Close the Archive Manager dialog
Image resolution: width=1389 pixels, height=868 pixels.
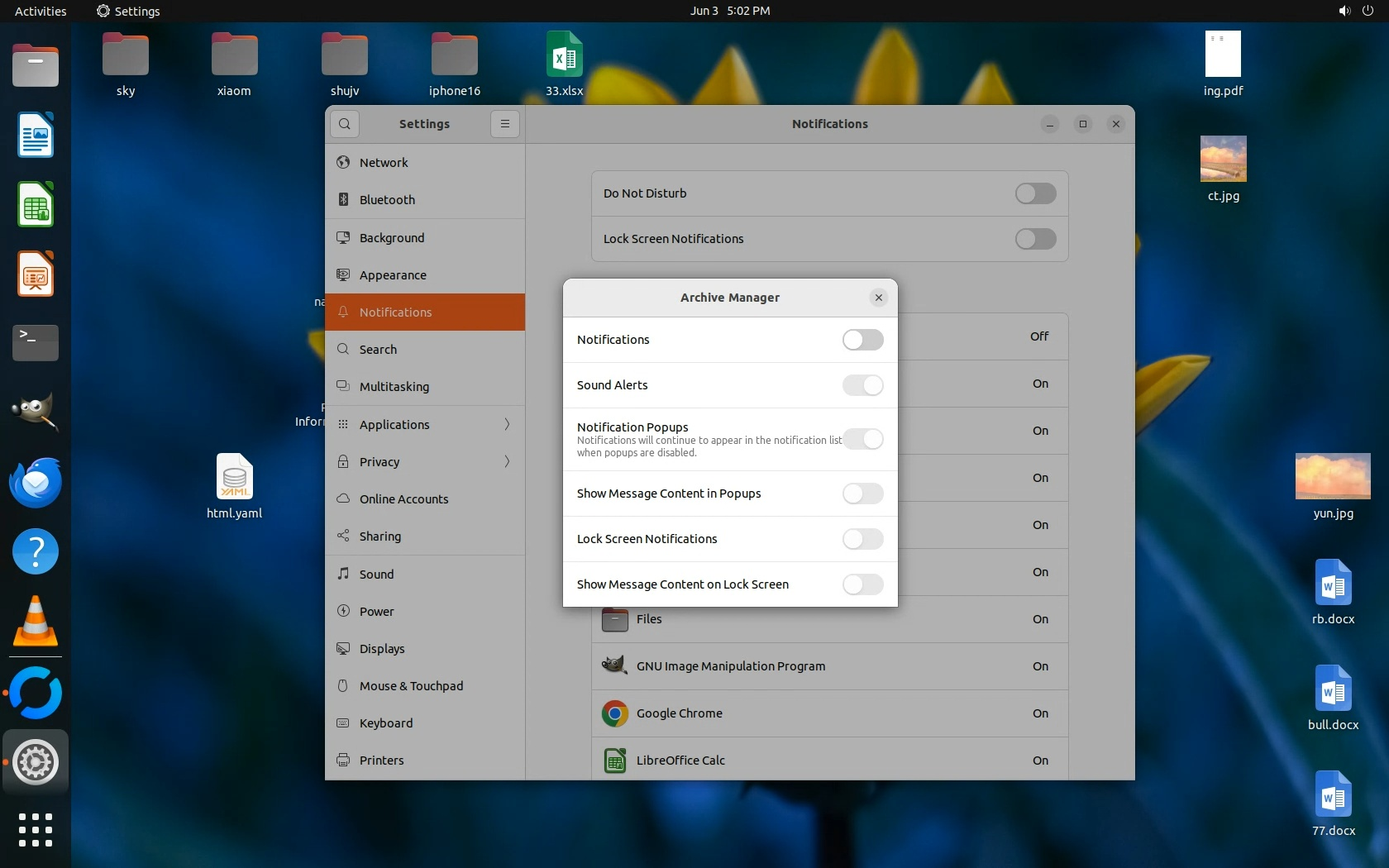(x=879, y=298)
